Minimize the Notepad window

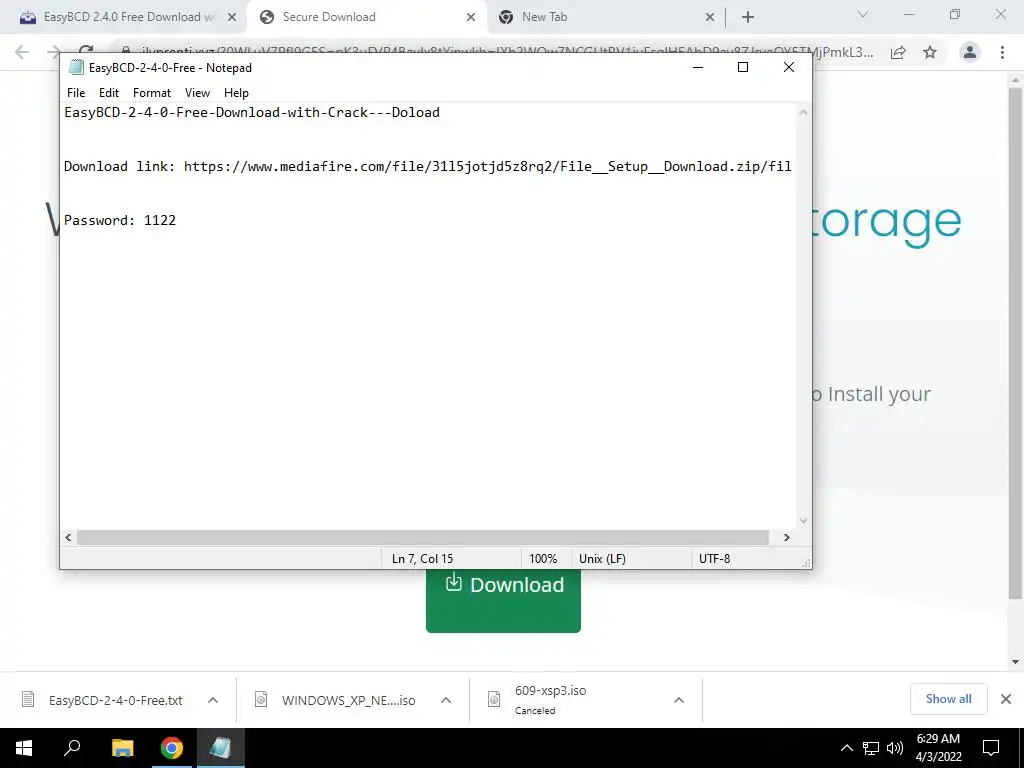click(x=697, y=67)
